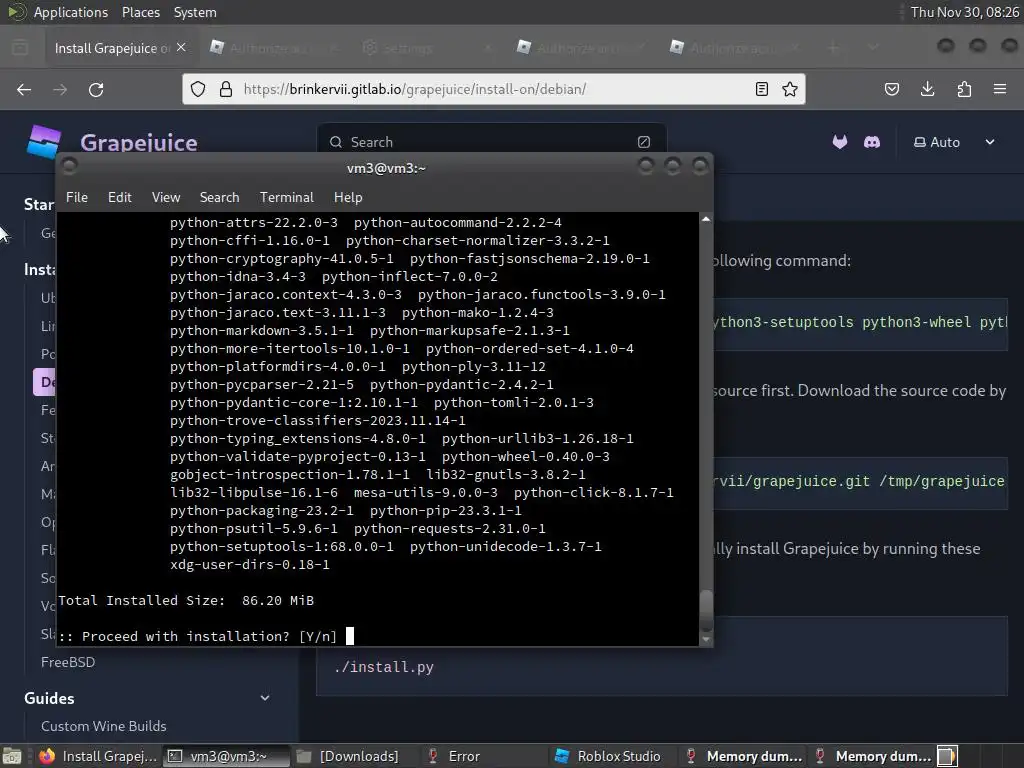Go back to the previous page in Firefox
This screenshot has width=1024, height=768.
pos(24,89)
